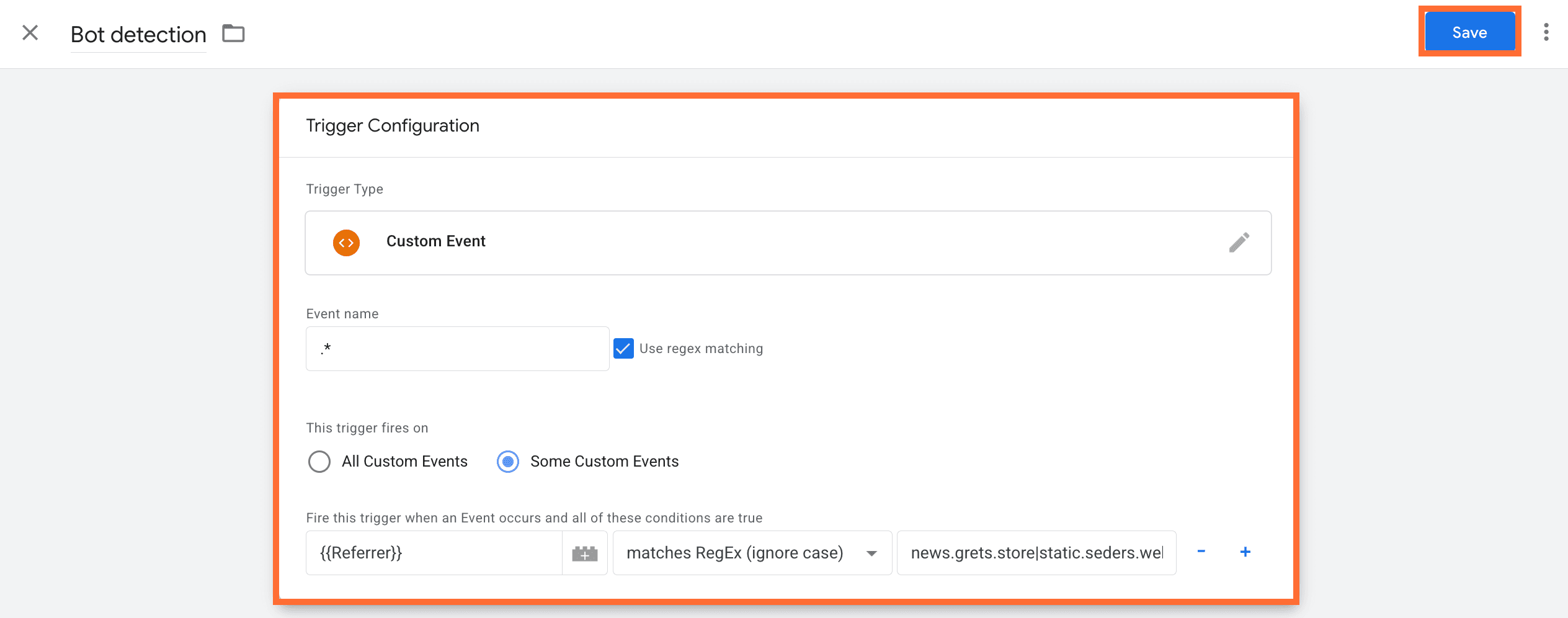Click the event name field containing .*
1568x618 pixels.
(457, 348)
